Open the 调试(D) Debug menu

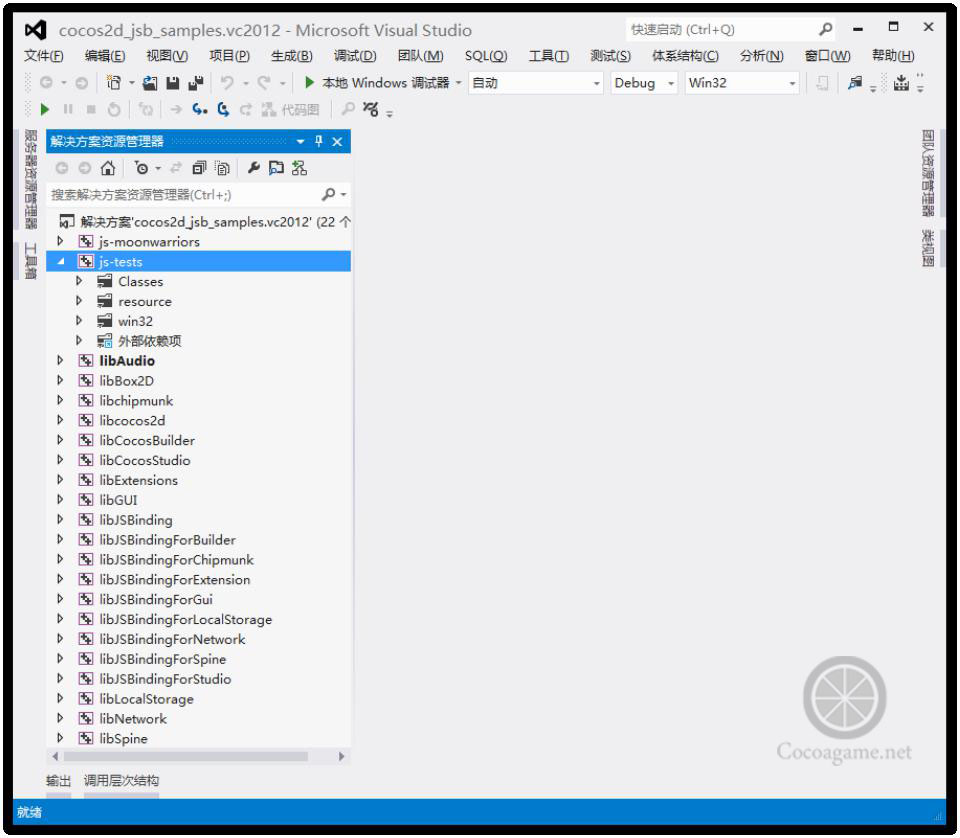354,56
